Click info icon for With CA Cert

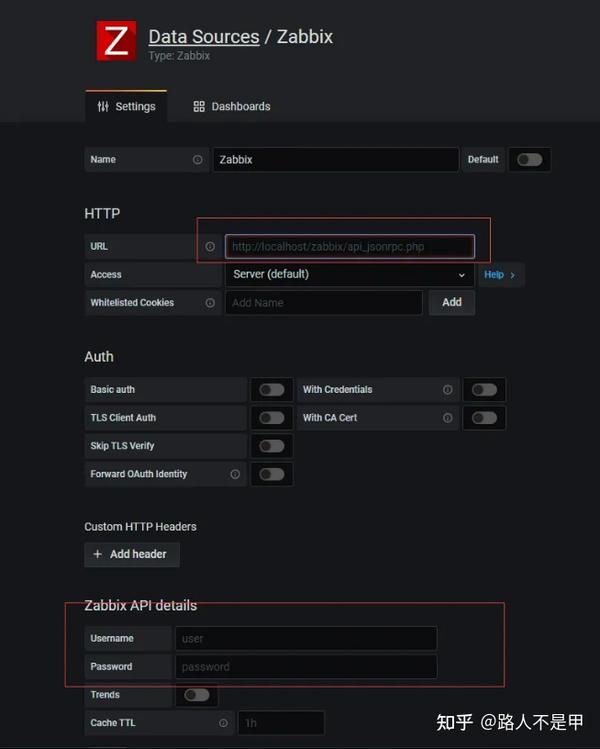click(x=448, y=418)
